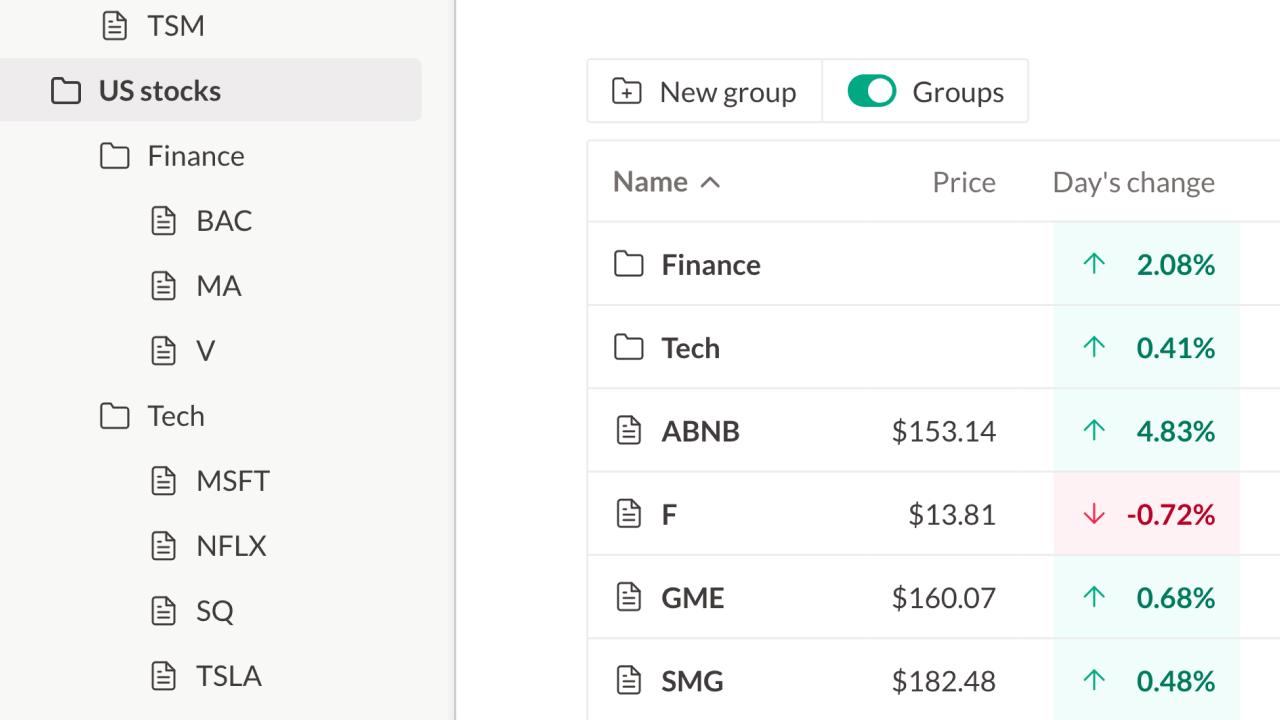
Task: Click the Finance folder icon in table
Action: [628, 265]
